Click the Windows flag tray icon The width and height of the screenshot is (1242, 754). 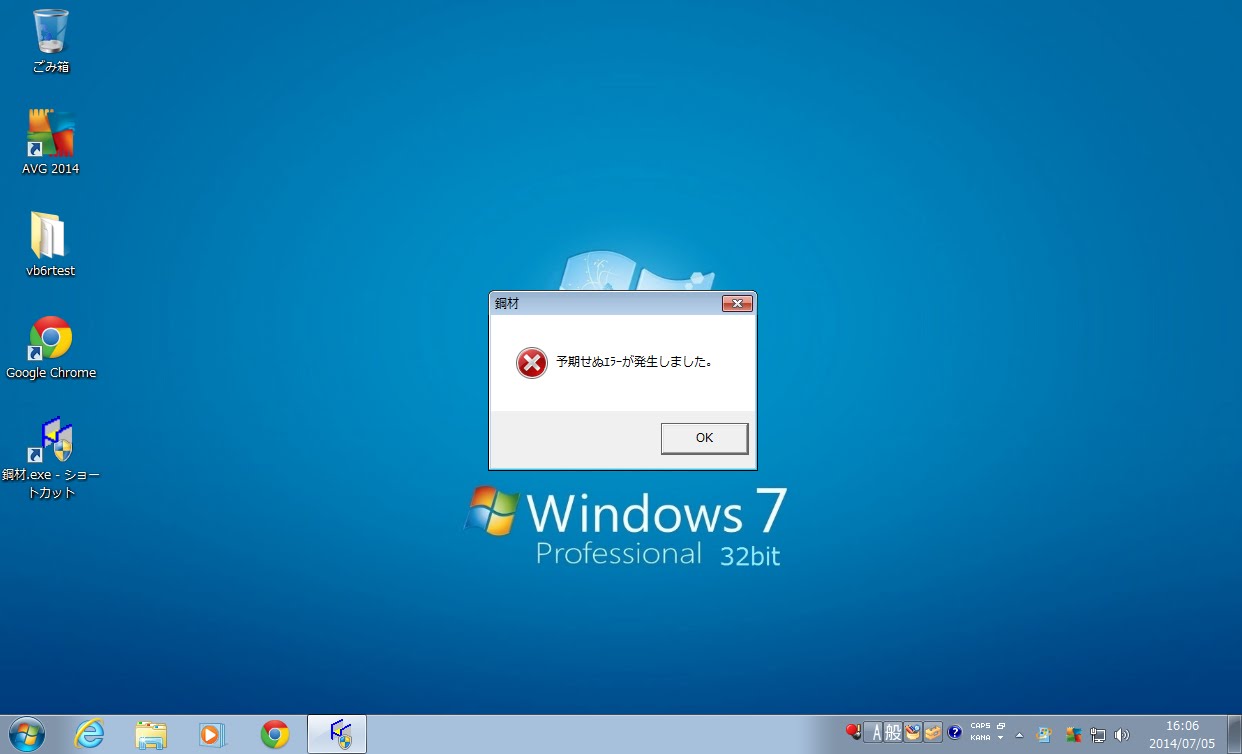(1044, 734)
